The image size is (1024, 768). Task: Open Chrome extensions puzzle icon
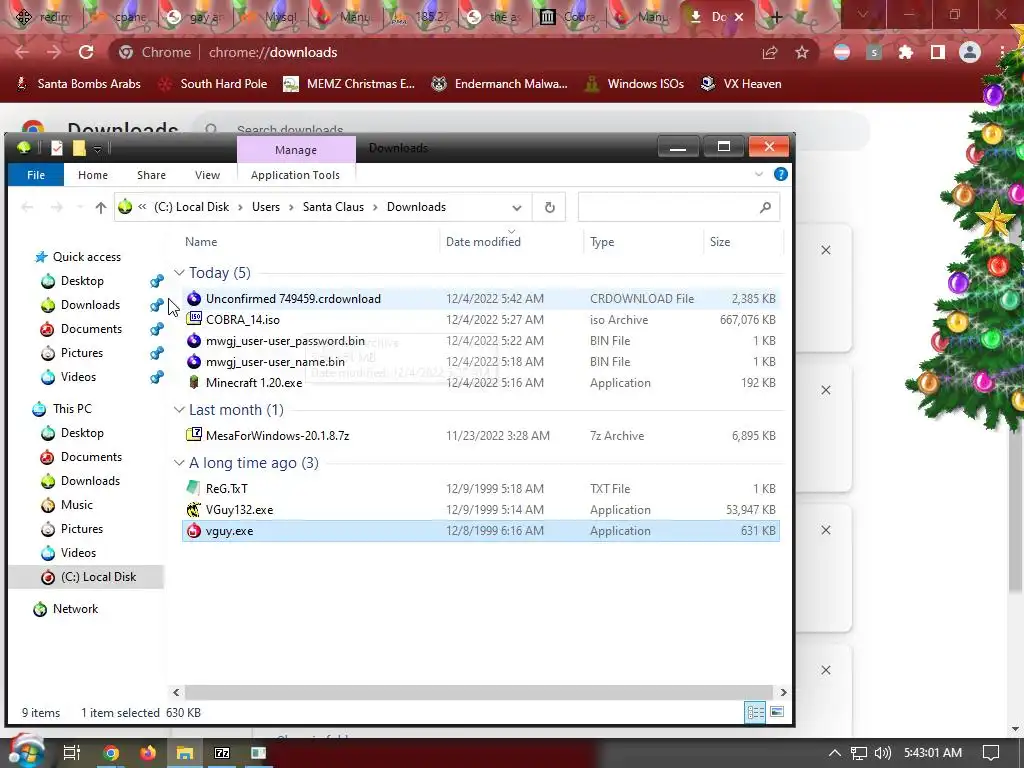coord(905,52)
